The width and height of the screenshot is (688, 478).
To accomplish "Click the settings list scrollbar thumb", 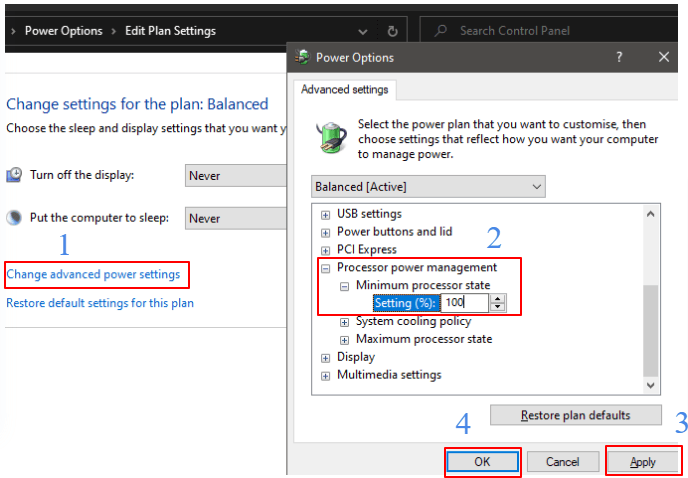I will pyautogui.click(x=651, y=330).
